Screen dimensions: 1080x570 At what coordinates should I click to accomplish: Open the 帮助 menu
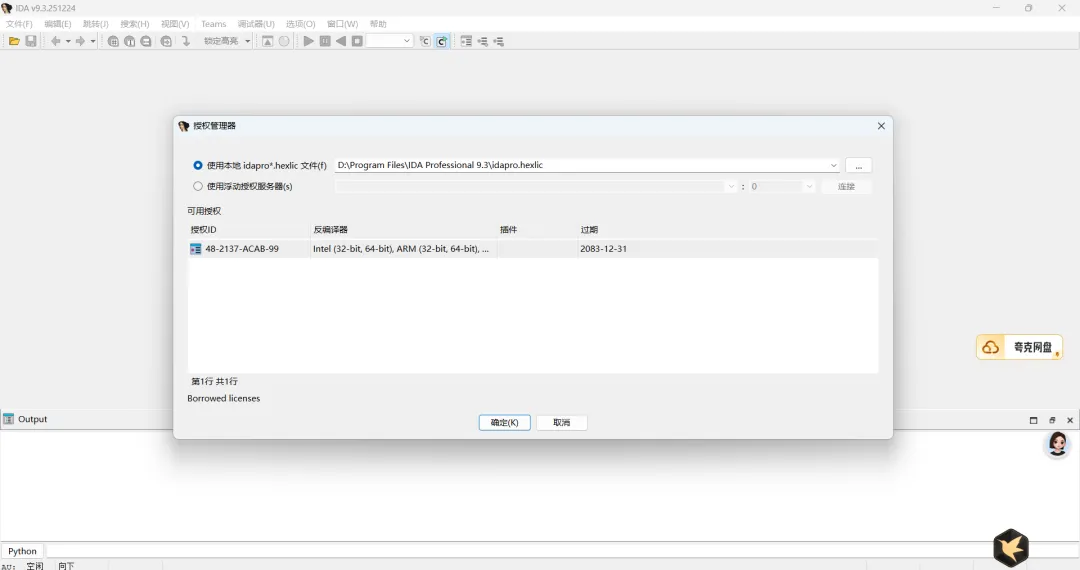[378, 24]
